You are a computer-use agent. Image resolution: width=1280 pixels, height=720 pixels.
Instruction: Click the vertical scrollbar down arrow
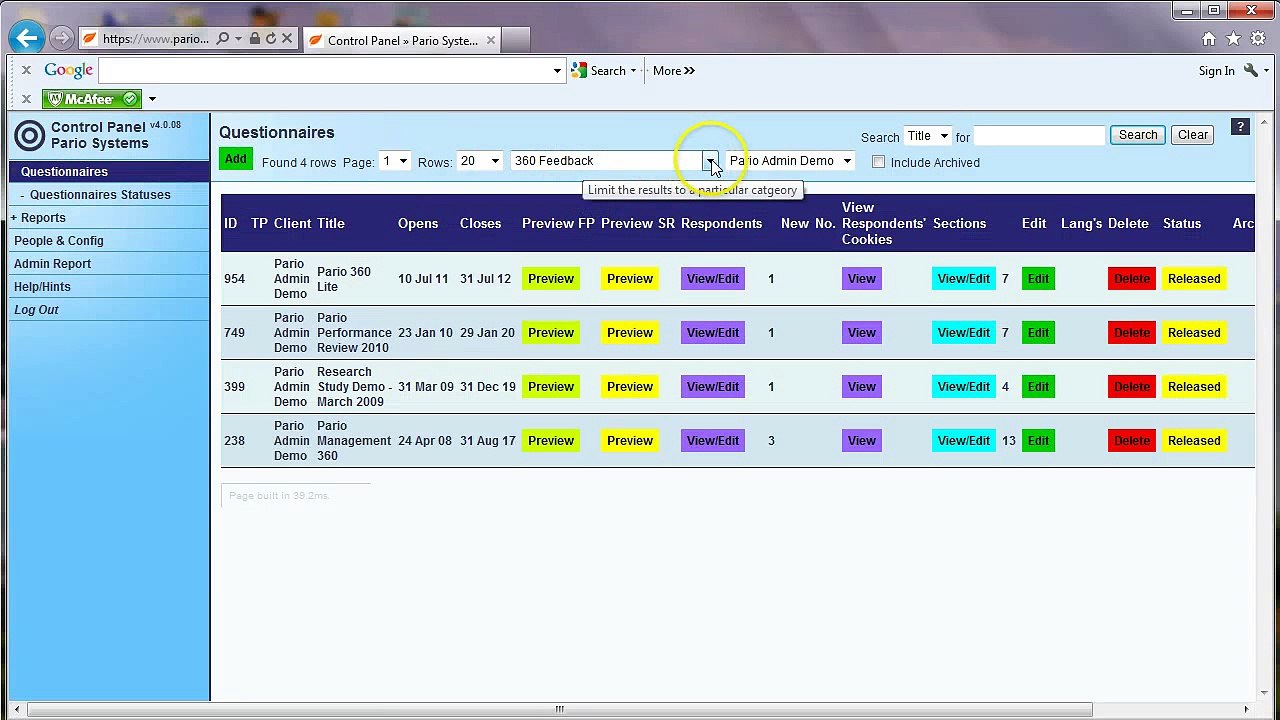point(1265,692)
